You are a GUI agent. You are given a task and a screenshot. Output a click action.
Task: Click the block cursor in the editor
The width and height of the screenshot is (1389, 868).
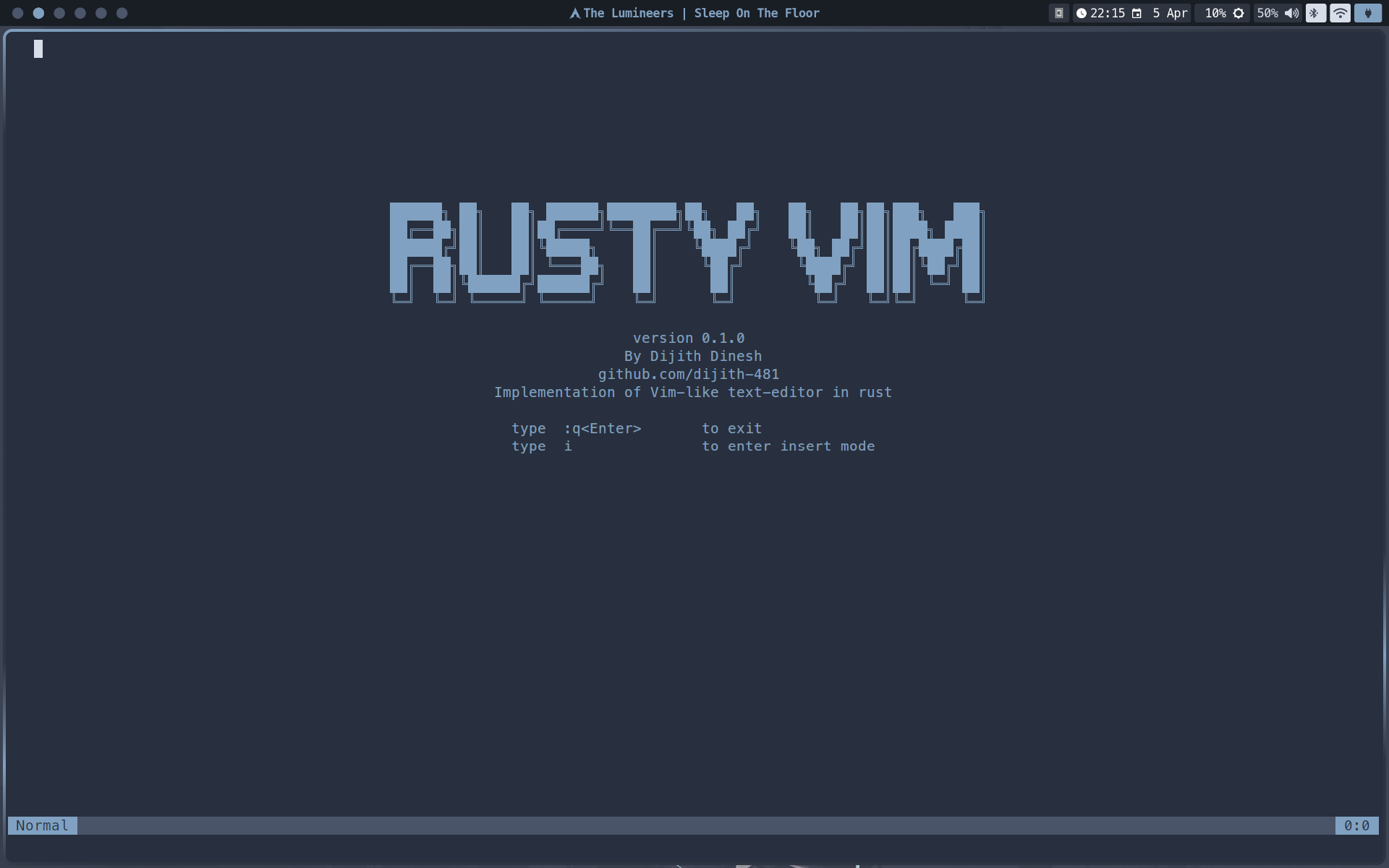point(38,48)
